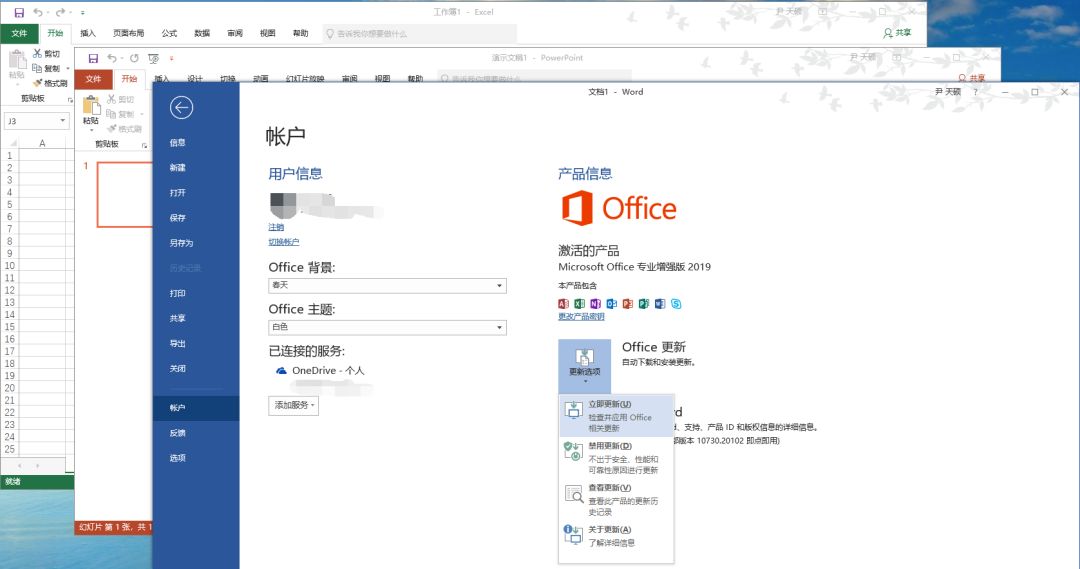Open 选项 in the Word backstage sidebar

click(x=196, y=458)
